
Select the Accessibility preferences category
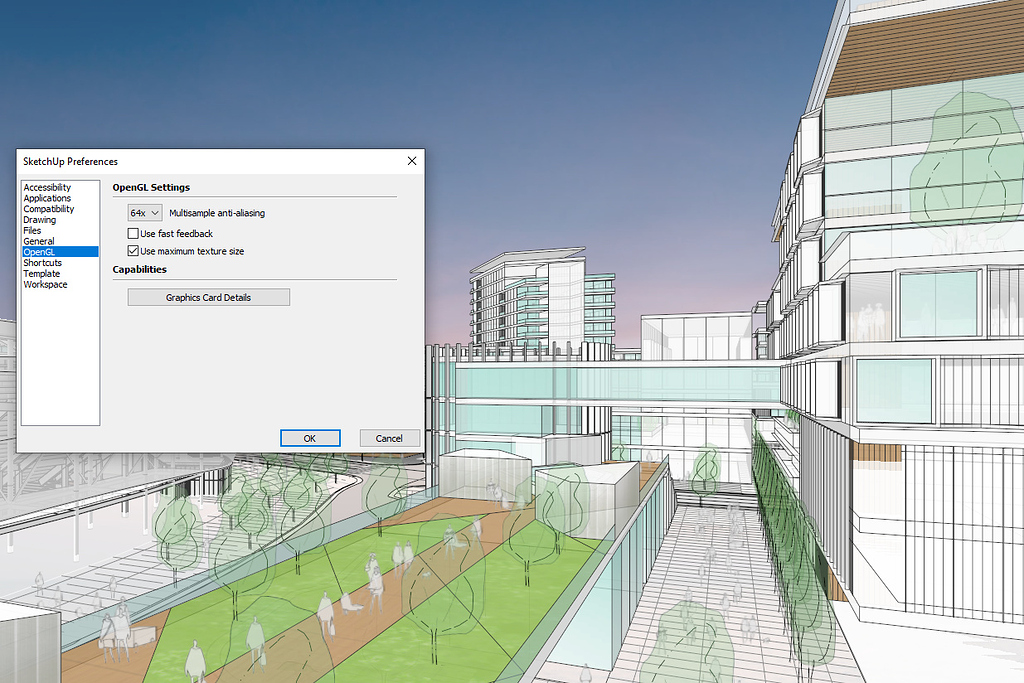pyautogui.click(x=46, y=187)
